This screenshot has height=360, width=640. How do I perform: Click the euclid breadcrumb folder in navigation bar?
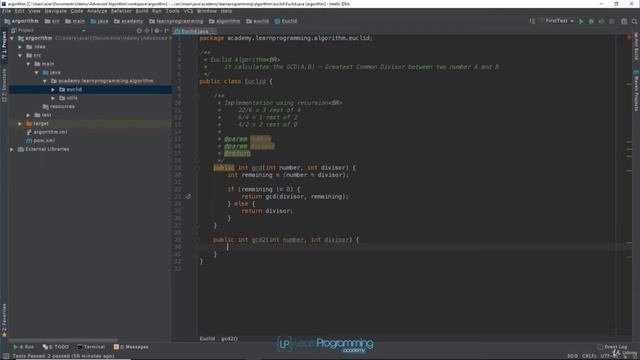[x=257, y=21]
